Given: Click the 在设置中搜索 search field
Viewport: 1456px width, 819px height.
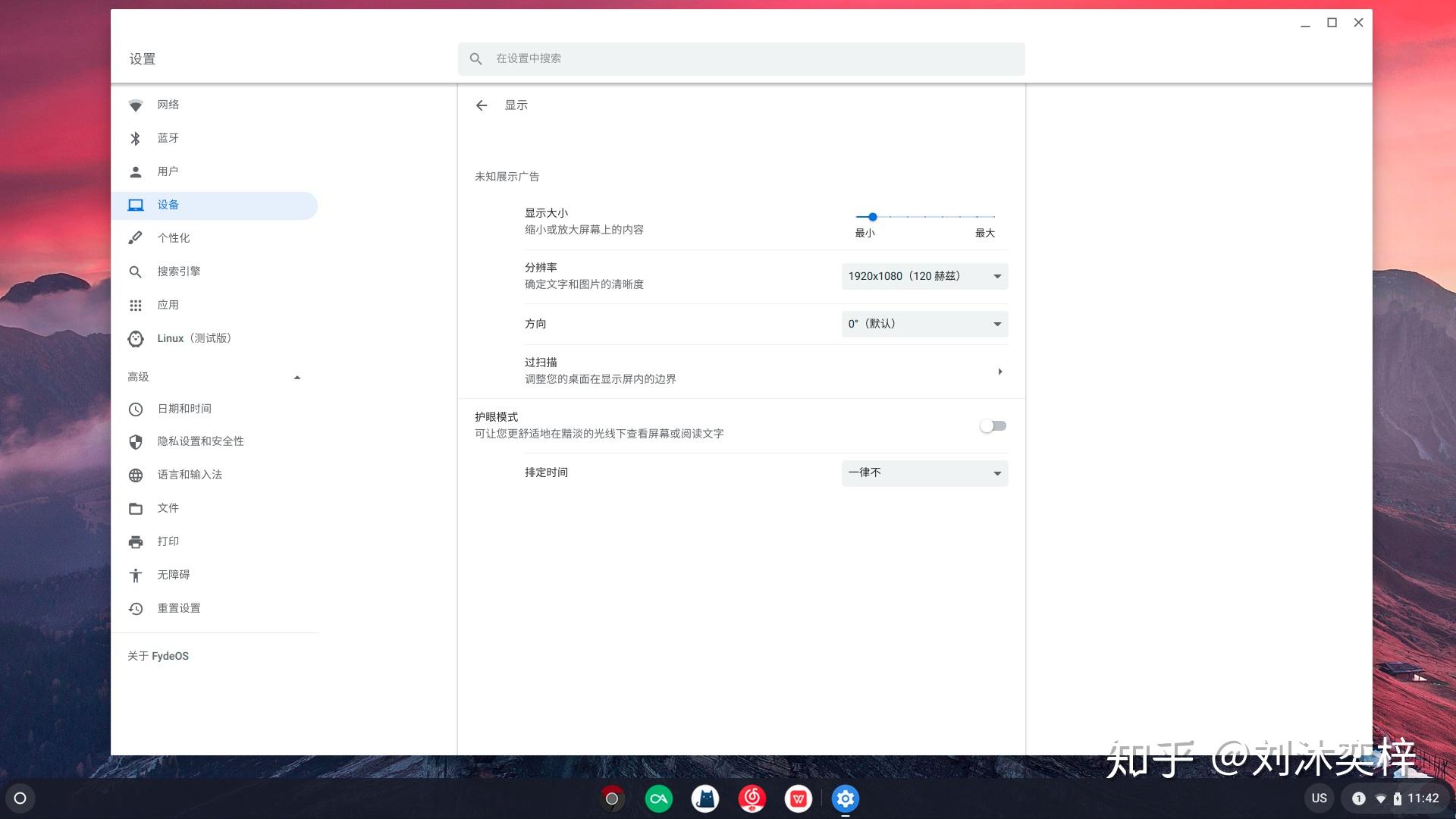Looking at the screenshot, I should (740, 58).
